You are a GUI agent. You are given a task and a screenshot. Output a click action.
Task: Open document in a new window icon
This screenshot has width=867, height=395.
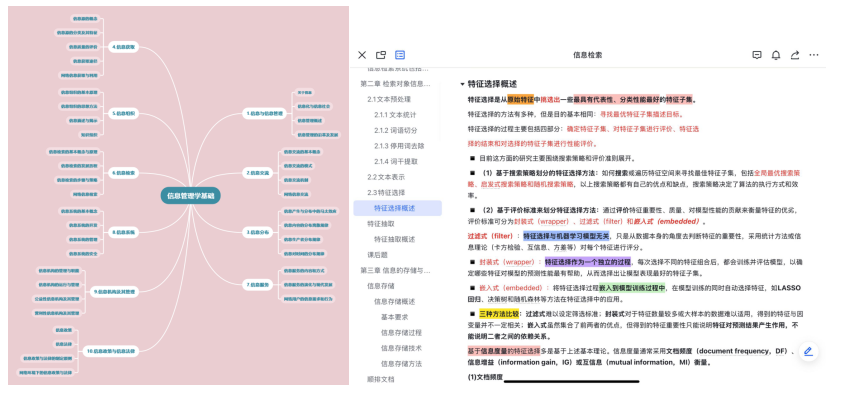[x=381, y=55]
